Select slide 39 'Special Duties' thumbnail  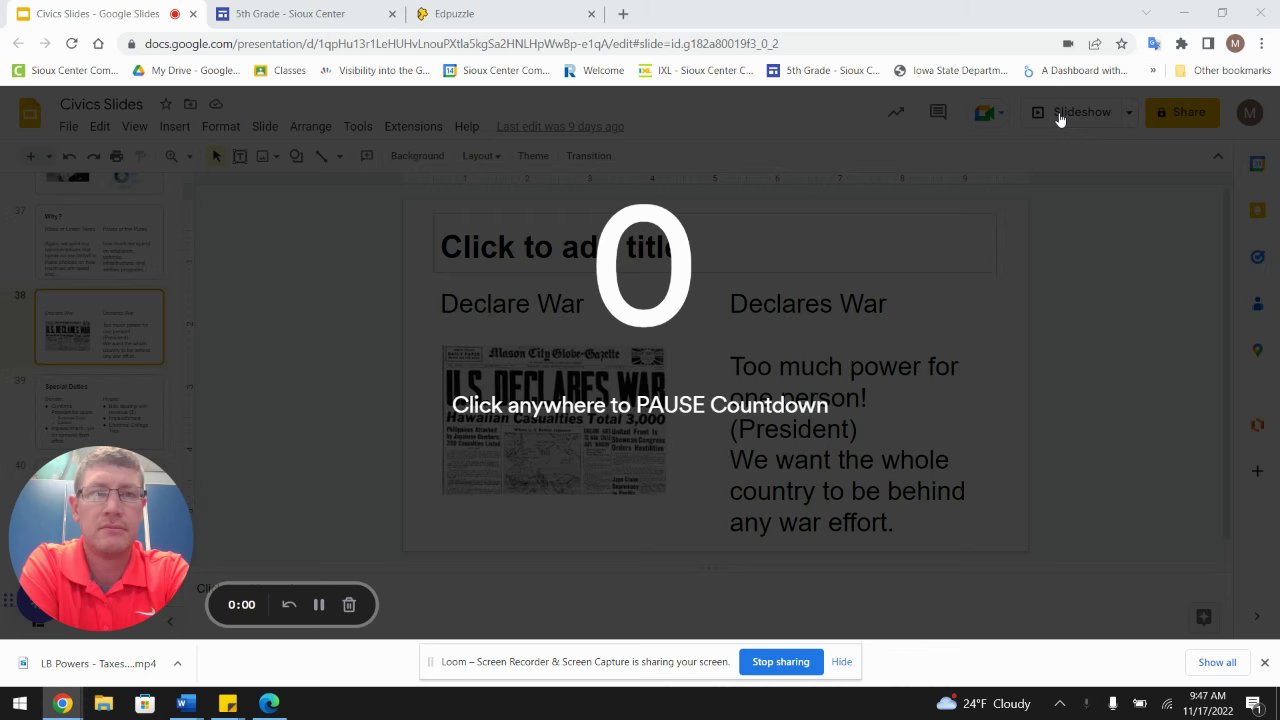click(x=99, y=411)
